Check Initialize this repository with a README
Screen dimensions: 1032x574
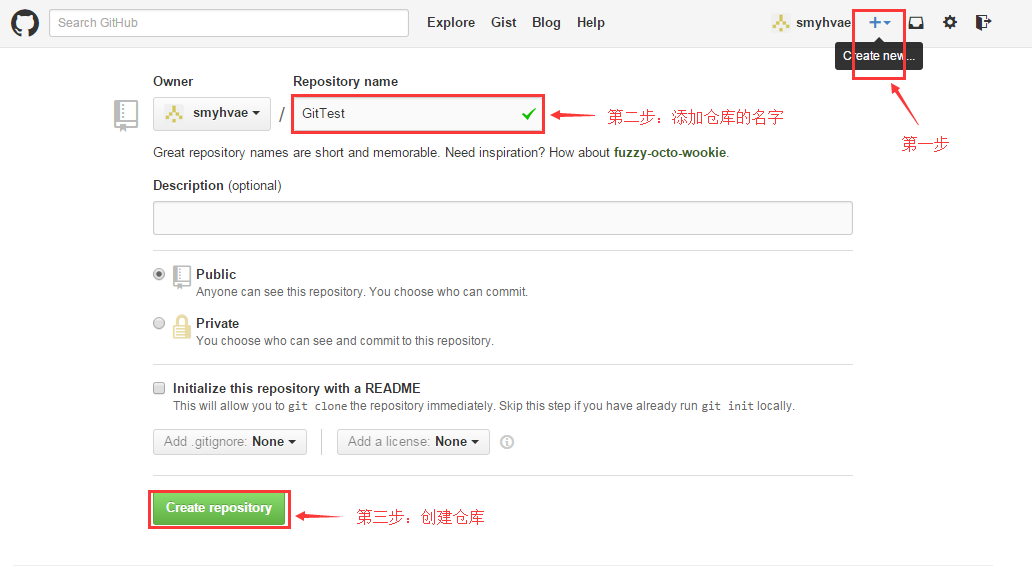point(159,388)
